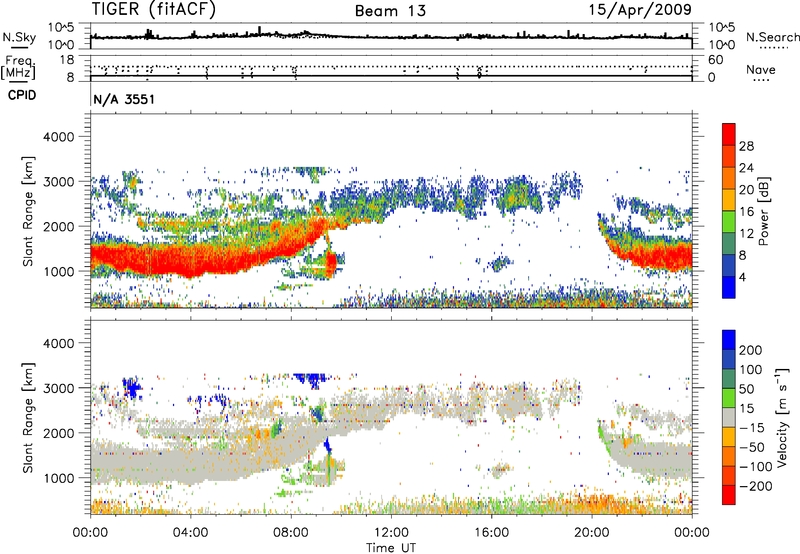Select Velocity segment between 100 and 200
Image resolution: width=800 pixels, height=554 pixels.
(729, 359)
